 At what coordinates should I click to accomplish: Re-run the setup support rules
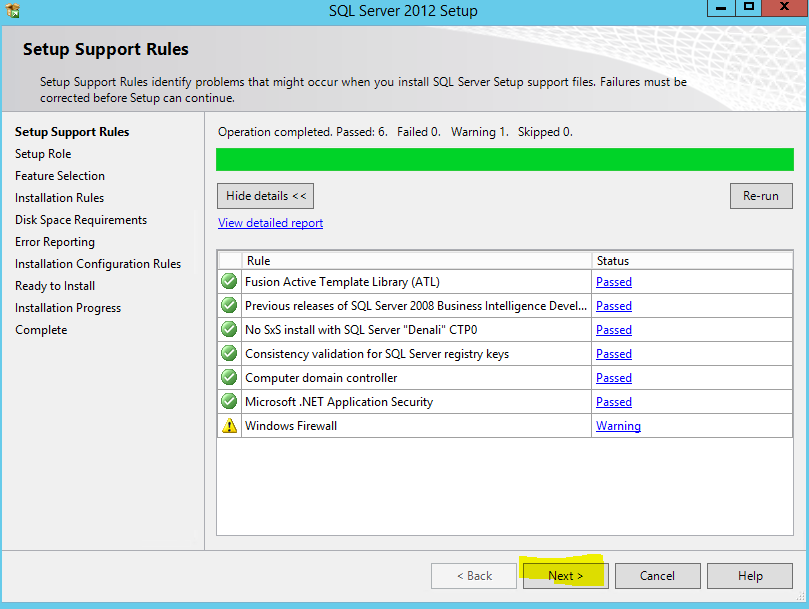761,196
